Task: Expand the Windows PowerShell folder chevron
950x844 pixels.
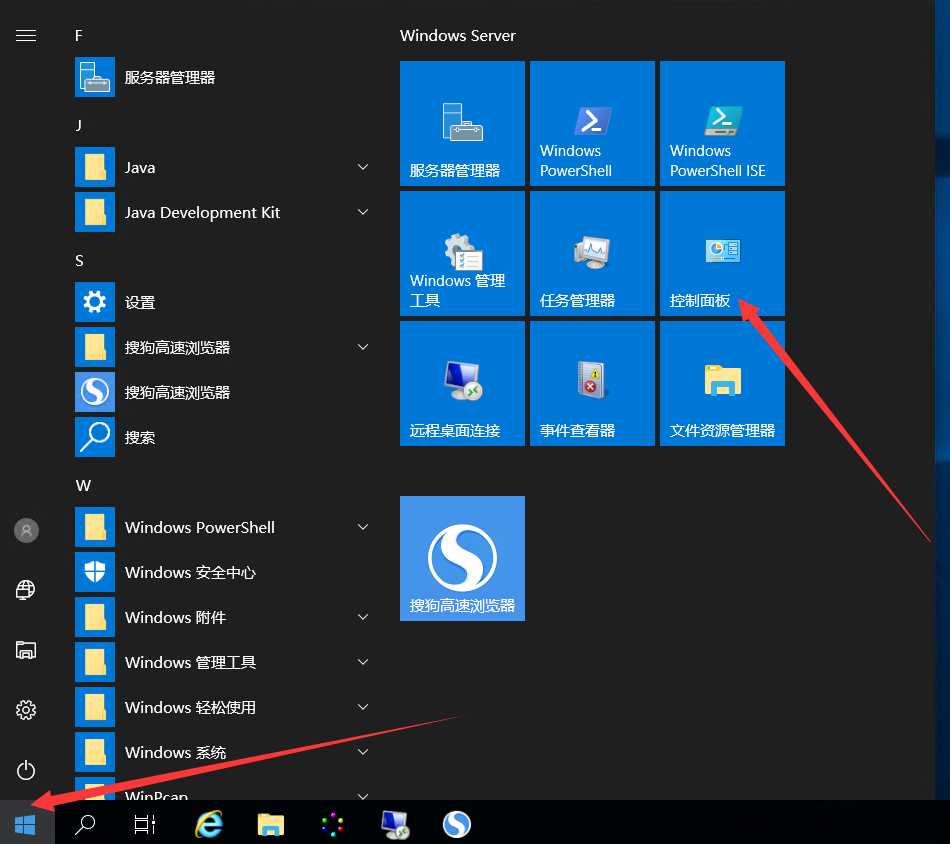Action: click(x=363, y=527)
